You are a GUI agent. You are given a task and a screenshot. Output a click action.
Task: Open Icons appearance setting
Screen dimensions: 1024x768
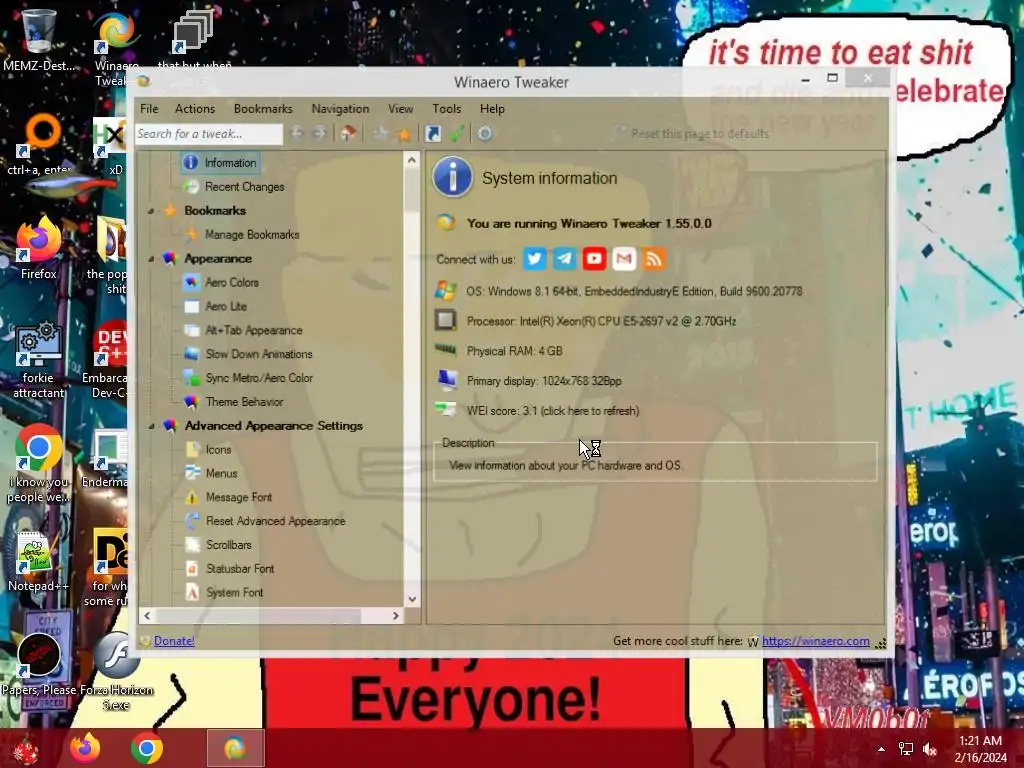[218, 449]
